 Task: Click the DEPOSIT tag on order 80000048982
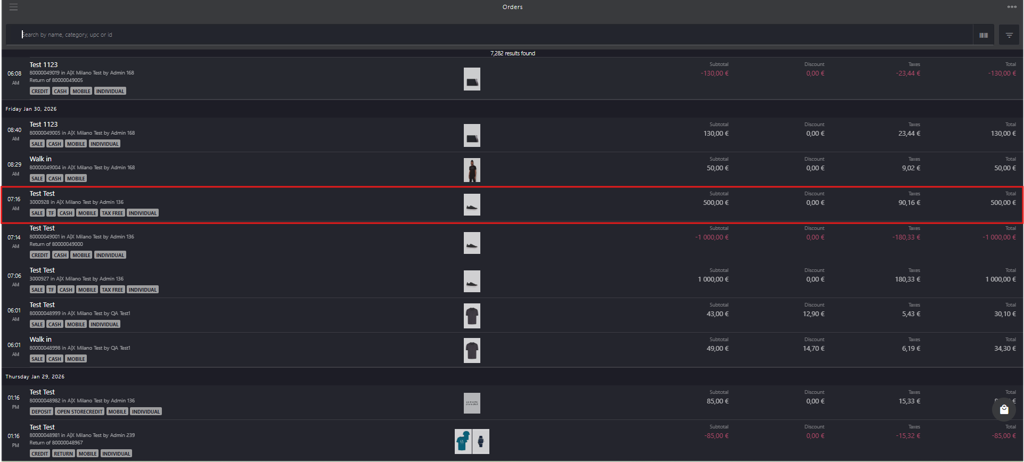41,412
